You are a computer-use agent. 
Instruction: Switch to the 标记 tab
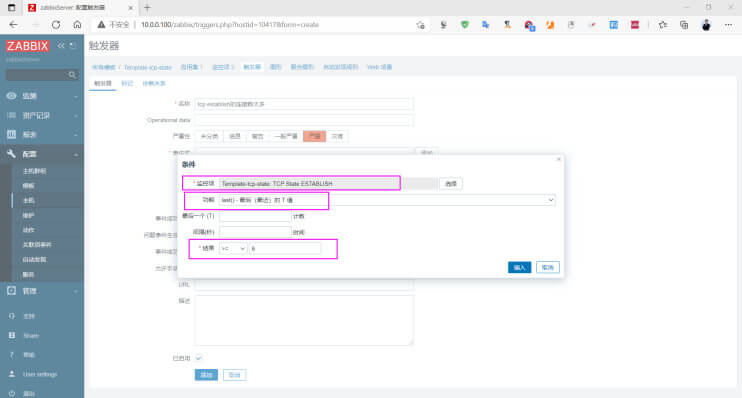click(127, 83)
